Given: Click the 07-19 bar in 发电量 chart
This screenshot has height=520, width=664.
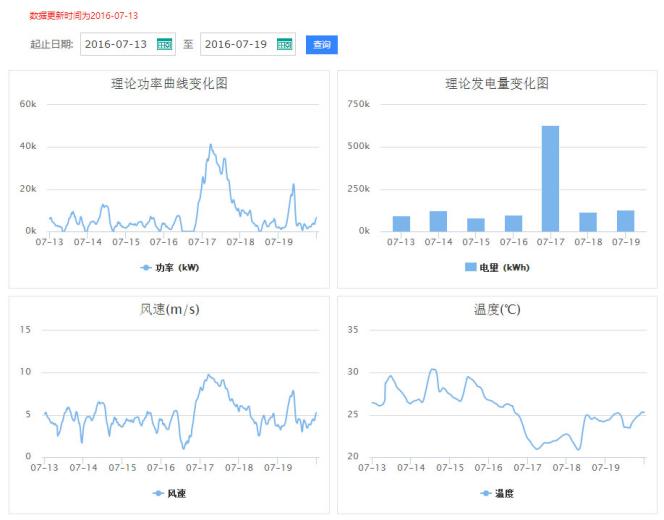Looking at the screenshot, I should tap(625, 220).
